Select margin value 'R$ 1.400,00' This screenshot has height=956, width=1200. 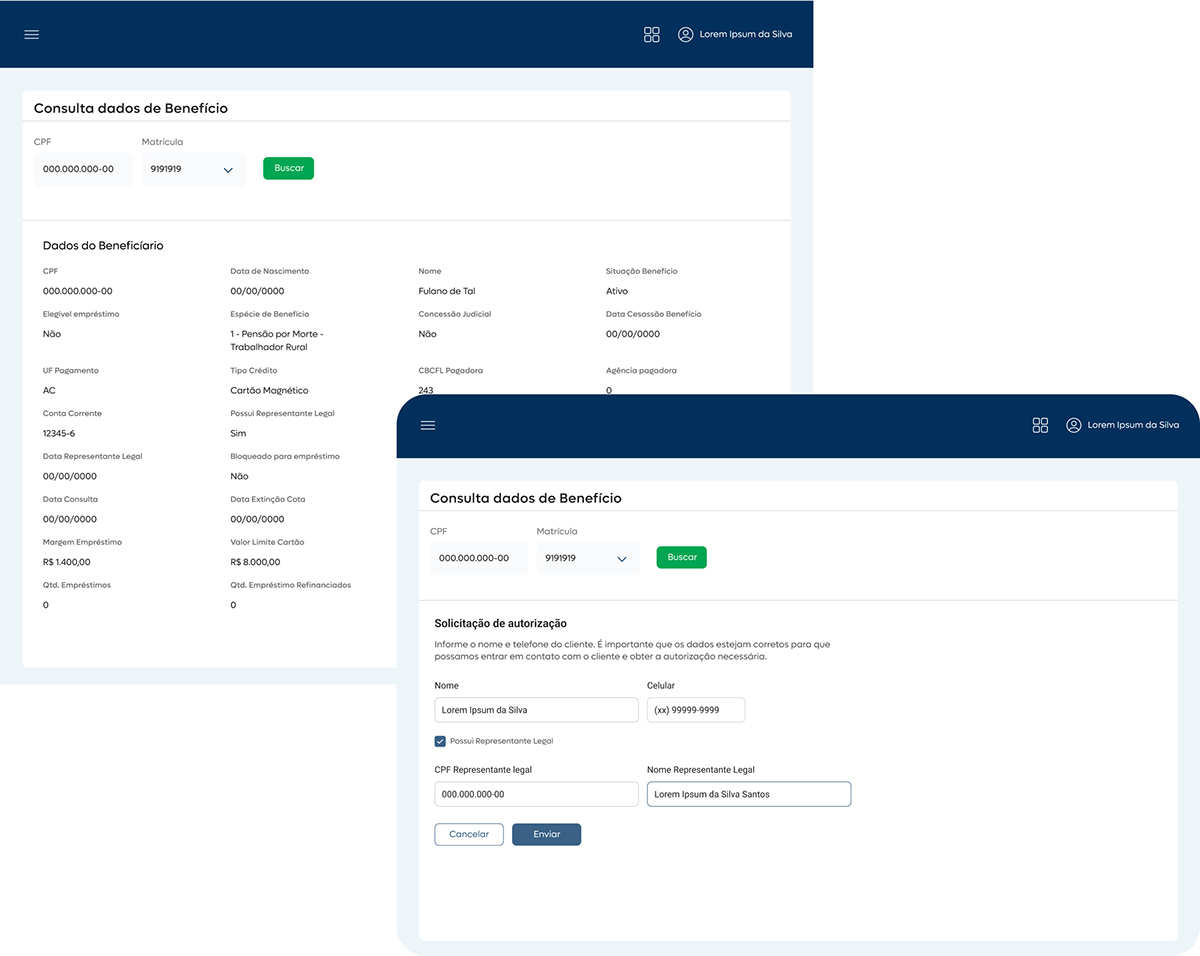[x=67, y=562]
